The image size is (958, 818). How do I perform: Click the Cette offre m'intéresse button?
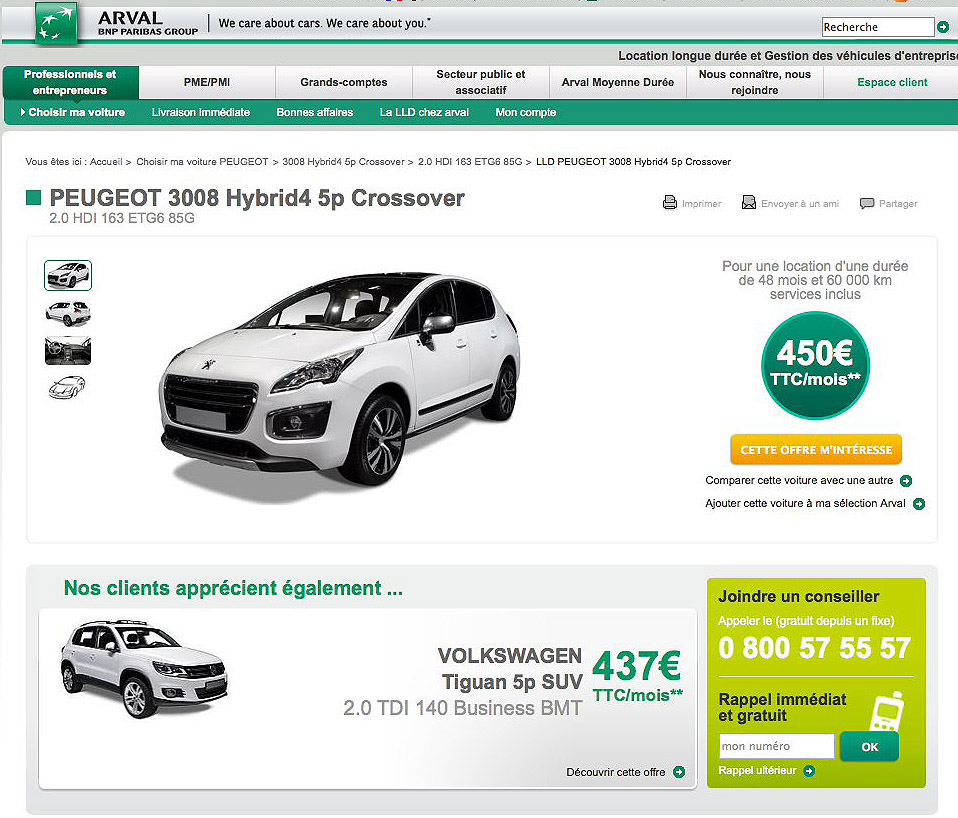[x=816, y=450]
